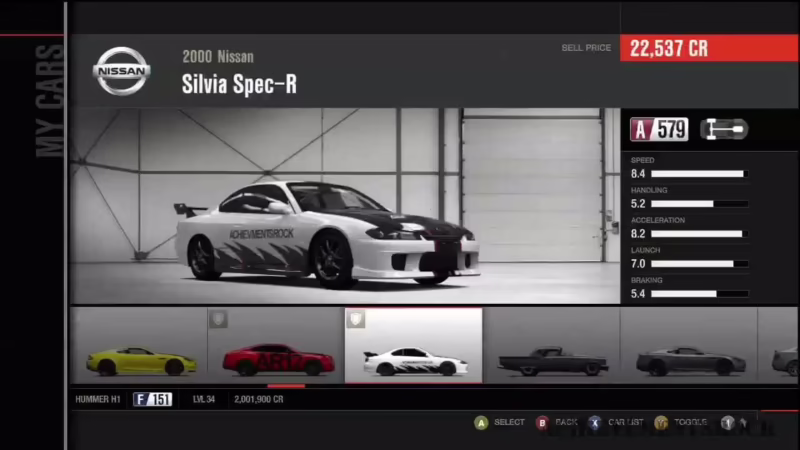The height and width of the screenshot is (450, 800).
Task: Click the LAUNCH label
Action: (x=645, y=250)
